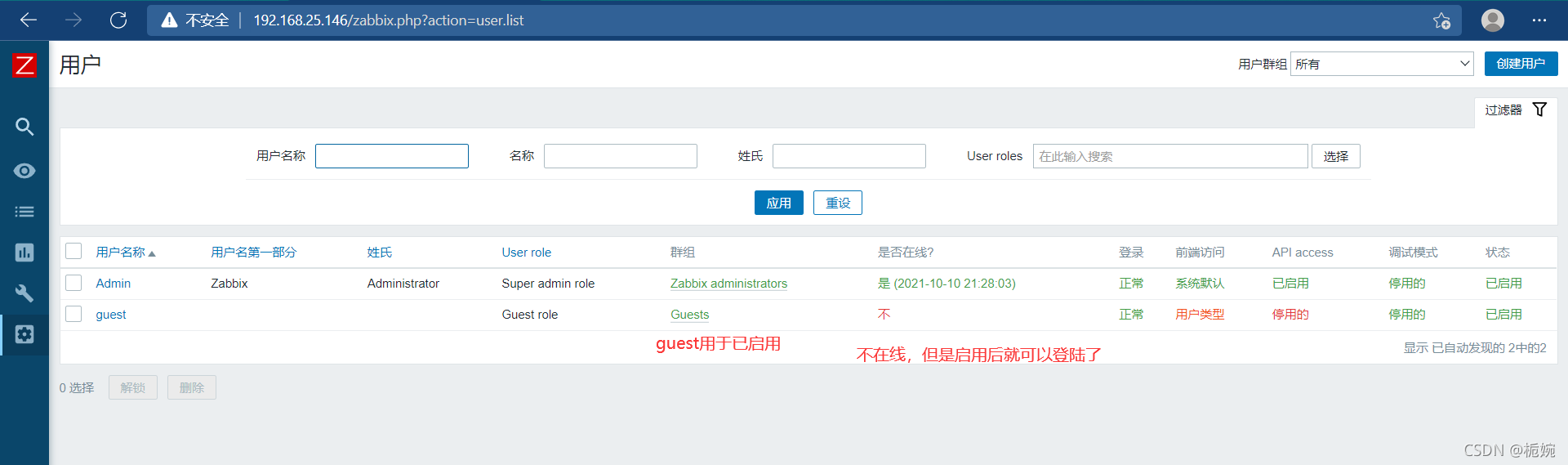Click the 过滤器 tab label
The image size is (1568, 465).
coord(1503,110)
